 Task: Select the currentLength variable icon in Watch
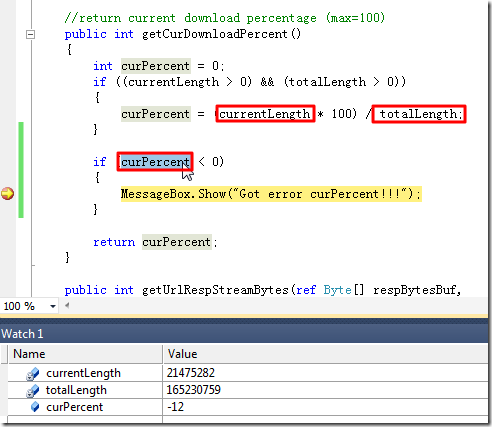coord(33,374)
